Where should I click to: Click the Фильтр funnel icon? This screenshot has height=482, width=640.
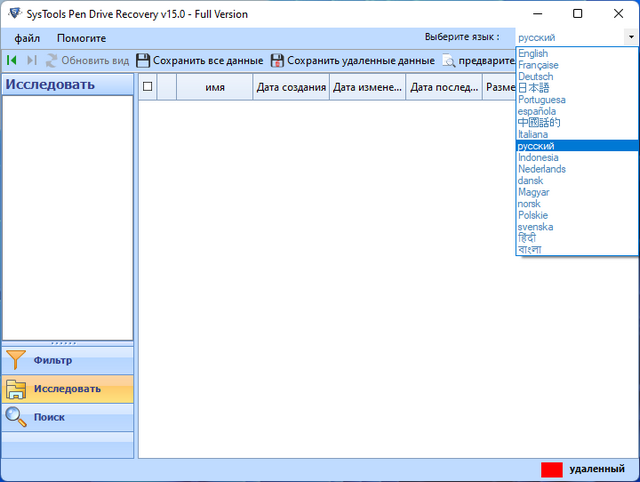tap(17, 360)
